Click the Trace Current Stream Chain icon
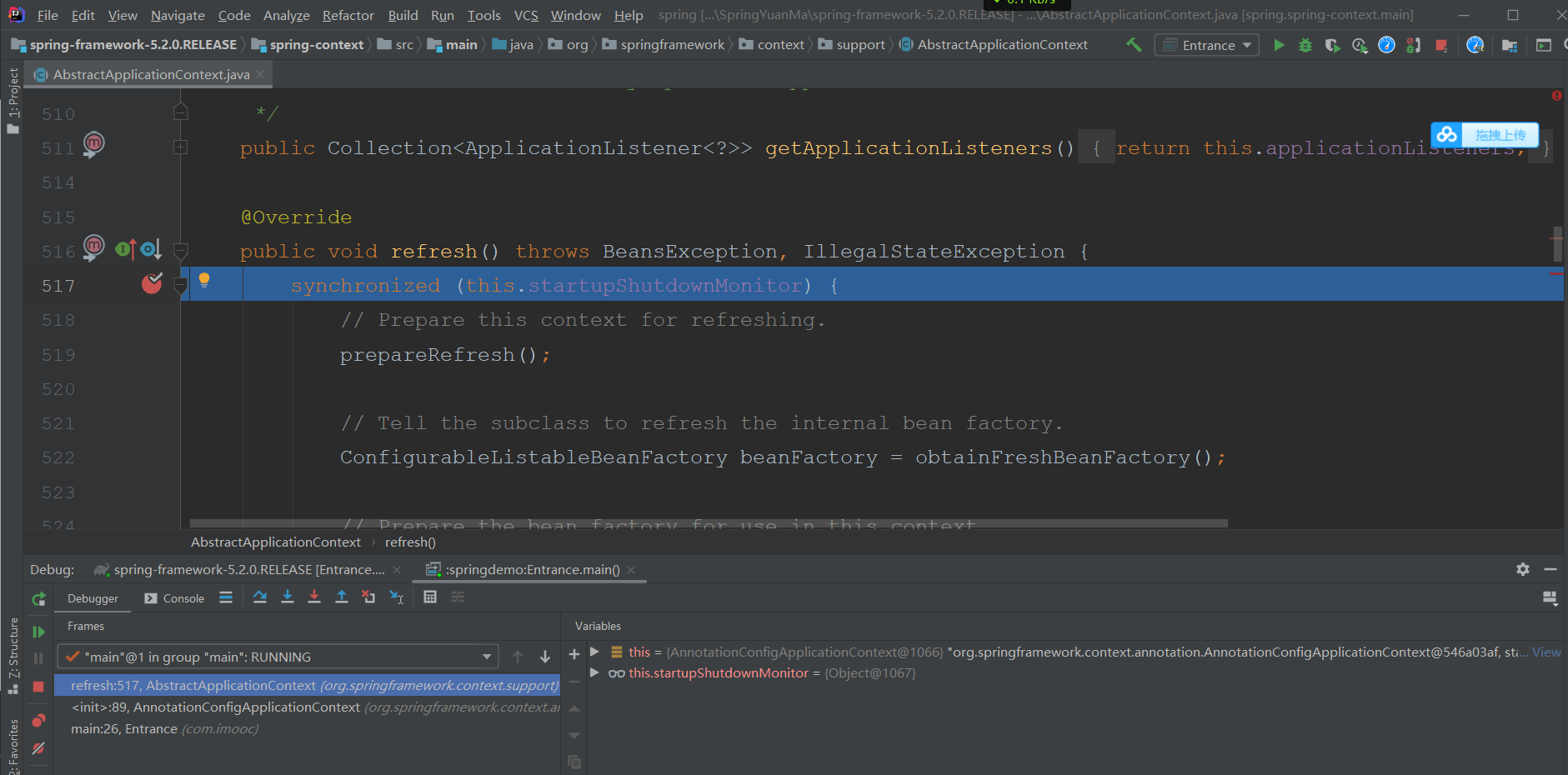 tap(458, 597)
